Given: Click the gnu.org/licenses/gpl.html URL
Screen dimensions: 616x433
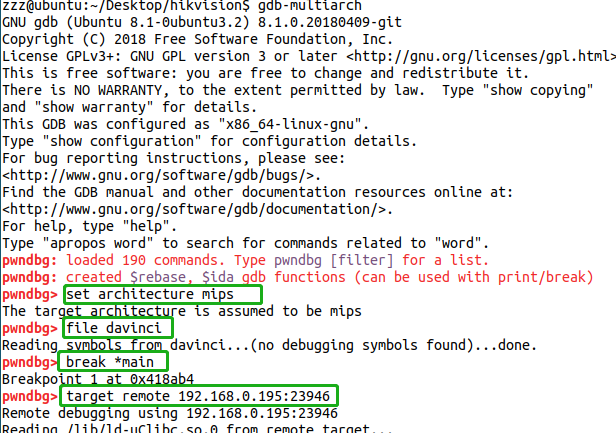Looking at the screenshot, I should 481,56.
